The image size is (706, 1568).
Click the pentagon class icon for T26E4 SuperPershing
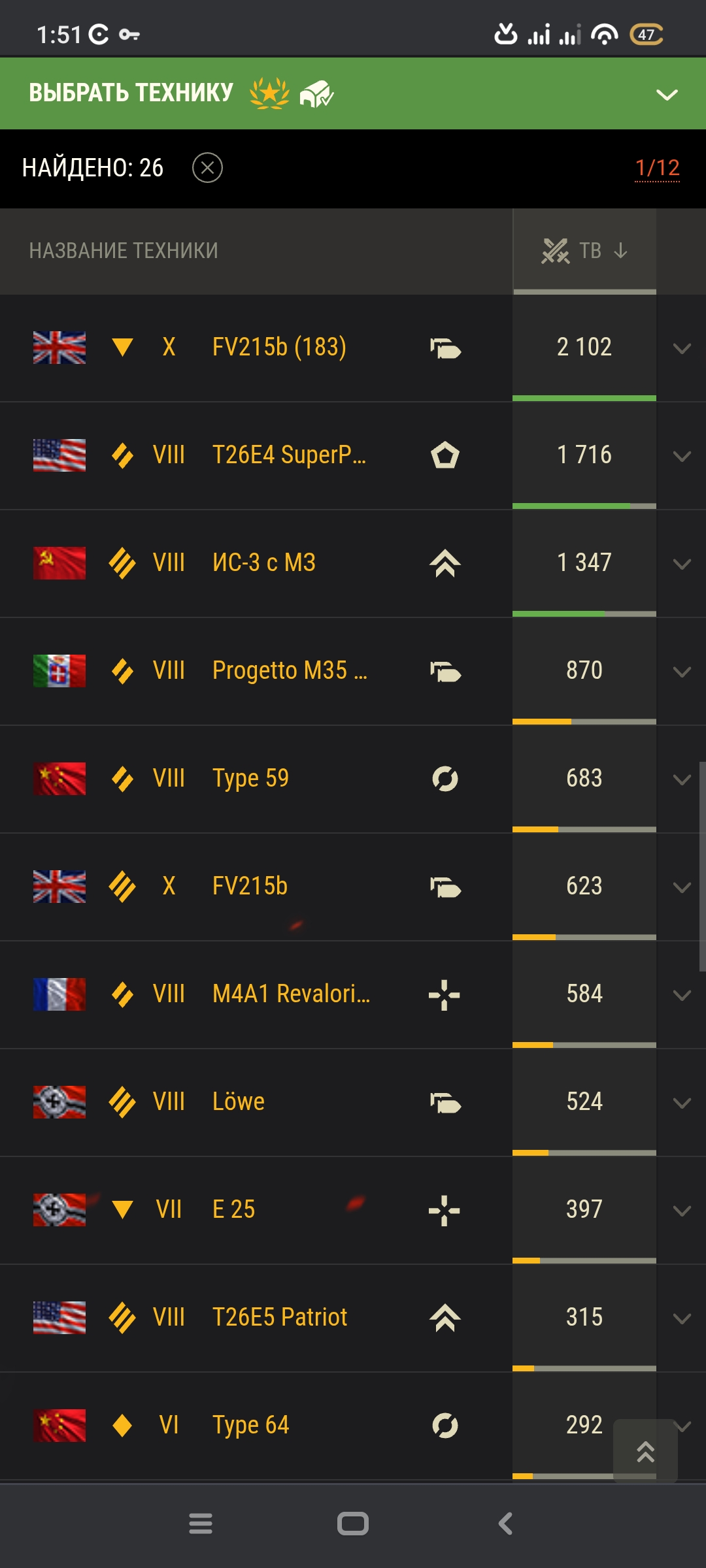coord(445,455)
